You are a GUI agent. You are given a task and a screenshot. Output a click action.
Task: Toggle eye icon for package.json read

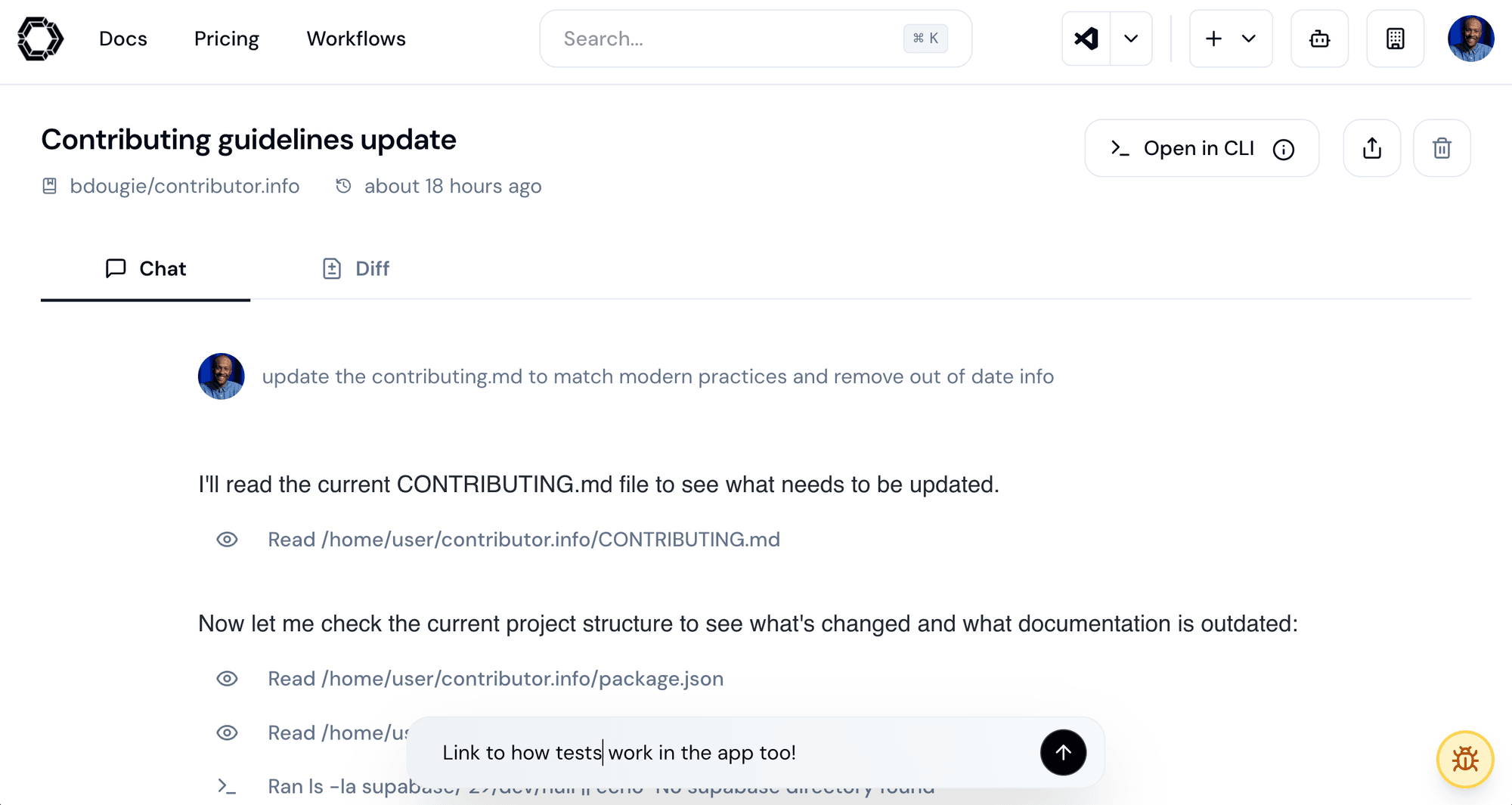[x=227, y=679]
